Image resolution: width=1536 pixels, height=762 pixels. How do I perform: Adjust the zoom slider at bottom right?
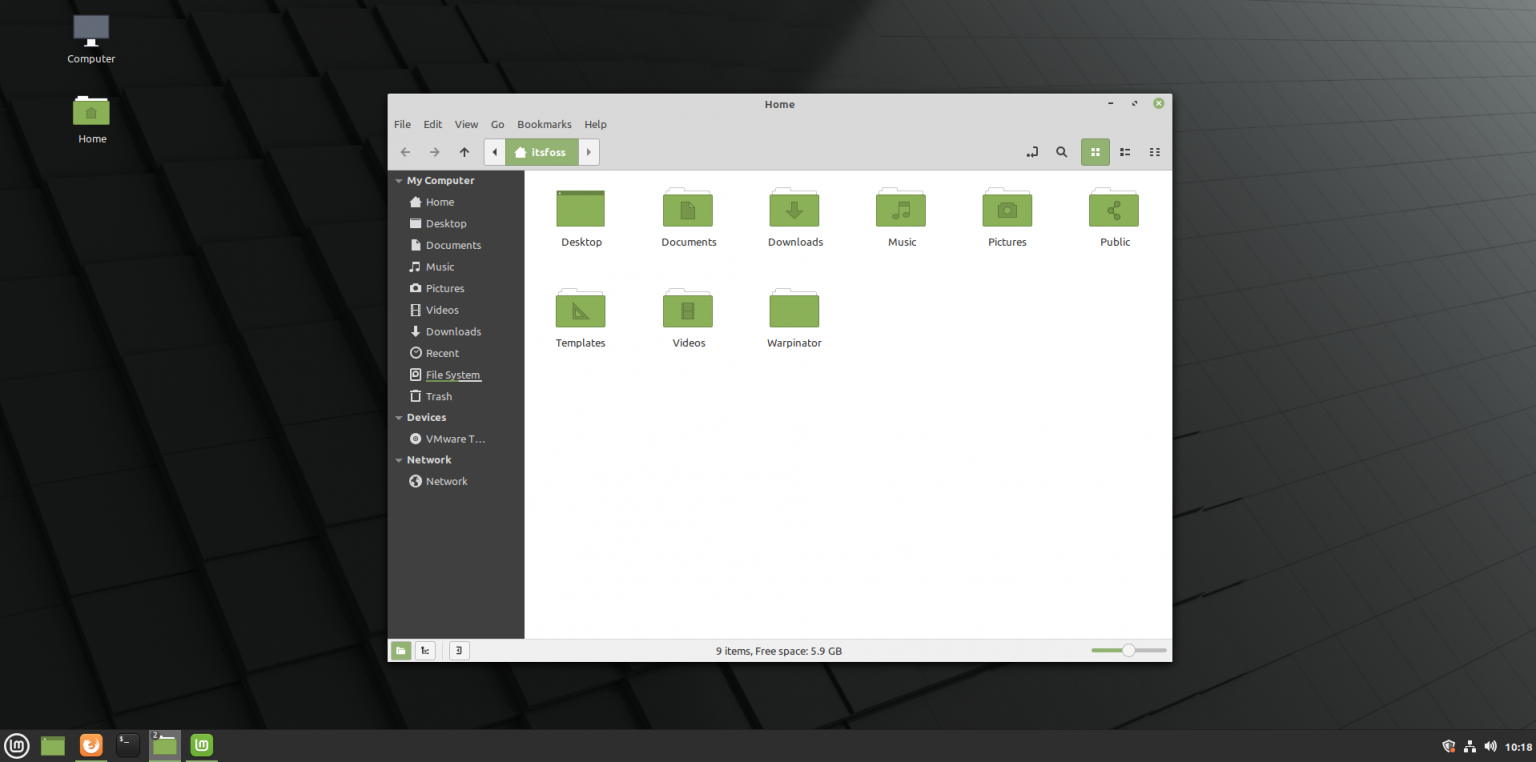[1128, 650]
